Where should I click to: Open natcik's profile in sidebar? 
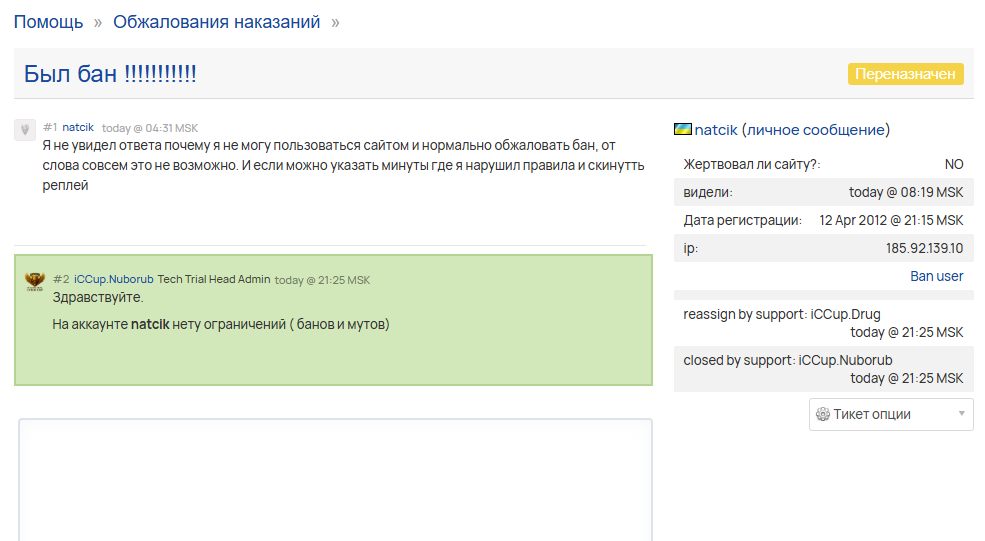715,130
